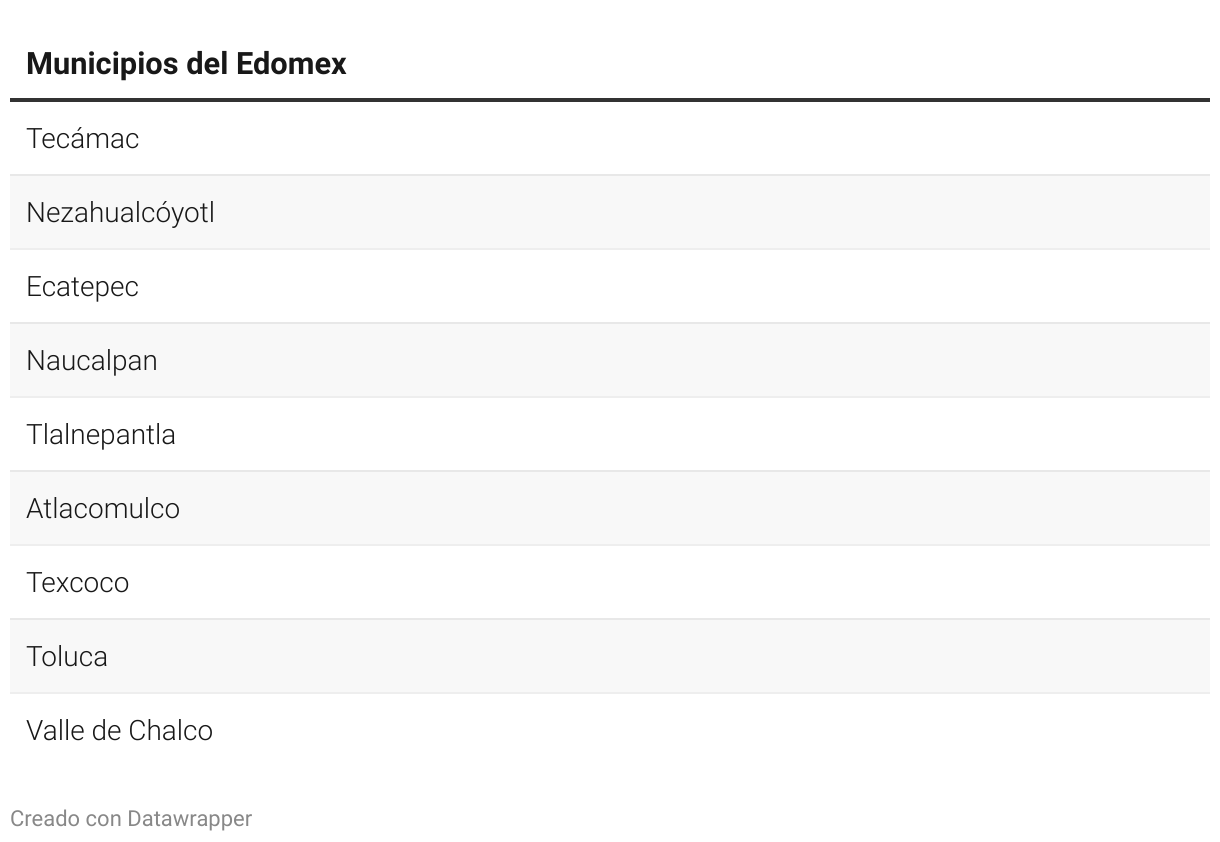Click the word Datawrapper in footer
1220x842 pixels.
[x=189, y=819]
